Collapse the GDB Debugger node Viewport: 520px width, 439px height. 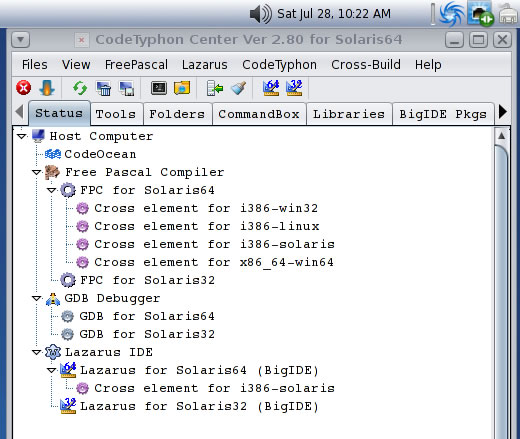37,298
